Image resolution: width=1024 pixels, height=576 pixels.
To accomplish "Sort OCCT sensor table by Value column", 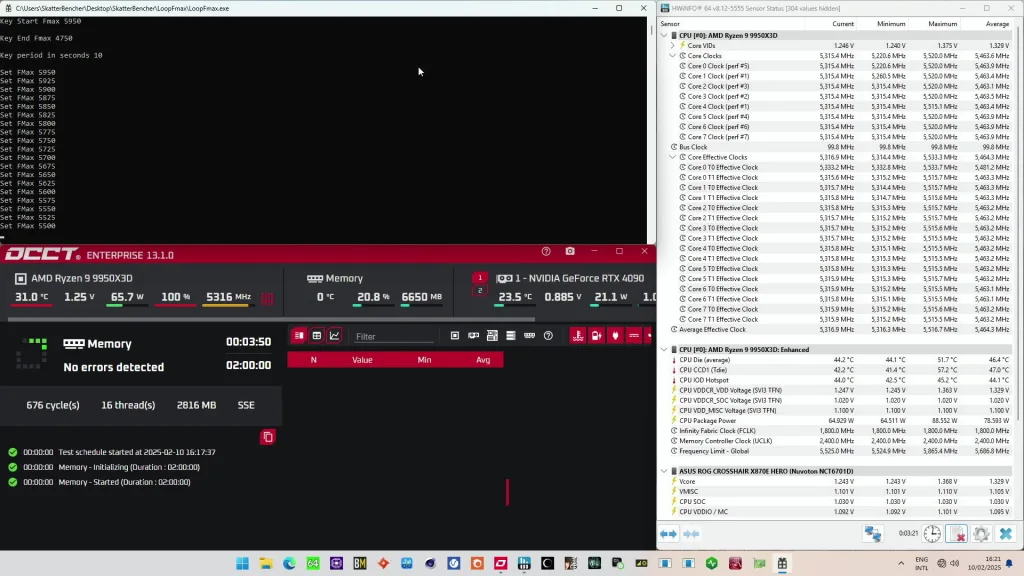I will point(362,360).
